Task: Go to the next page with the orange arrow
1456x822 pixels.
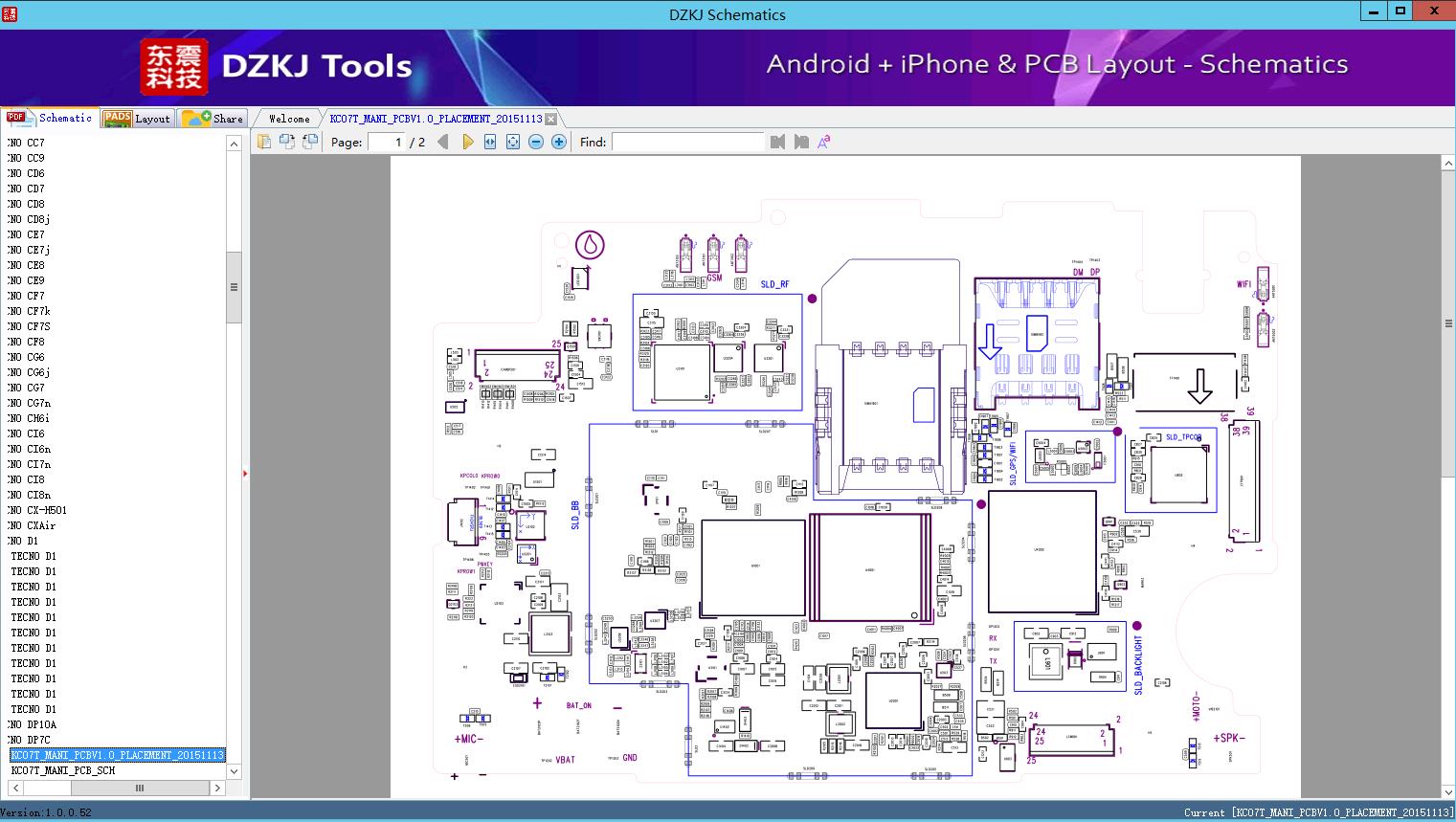Action: pyautogui.click(x=467, y=142)
